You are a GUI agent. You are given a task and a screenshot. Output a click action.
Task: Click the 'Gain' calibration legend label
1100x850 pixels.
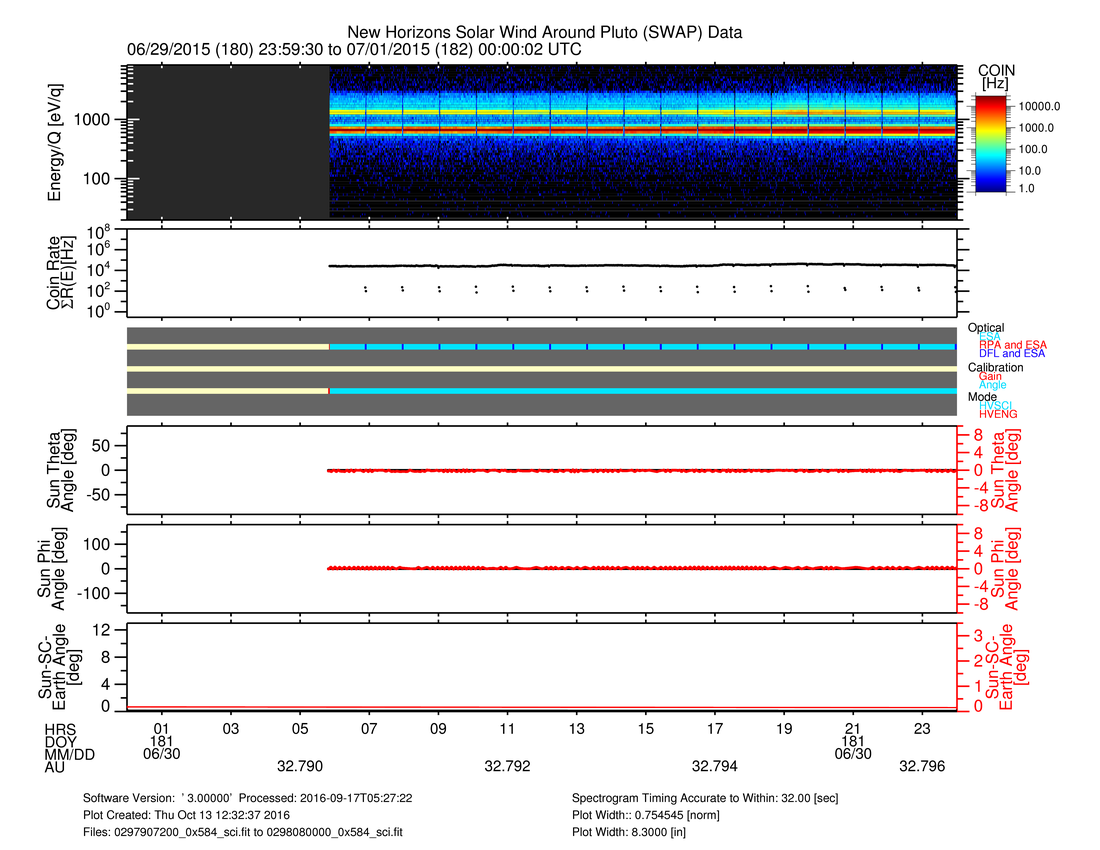[x=992, y=376]
